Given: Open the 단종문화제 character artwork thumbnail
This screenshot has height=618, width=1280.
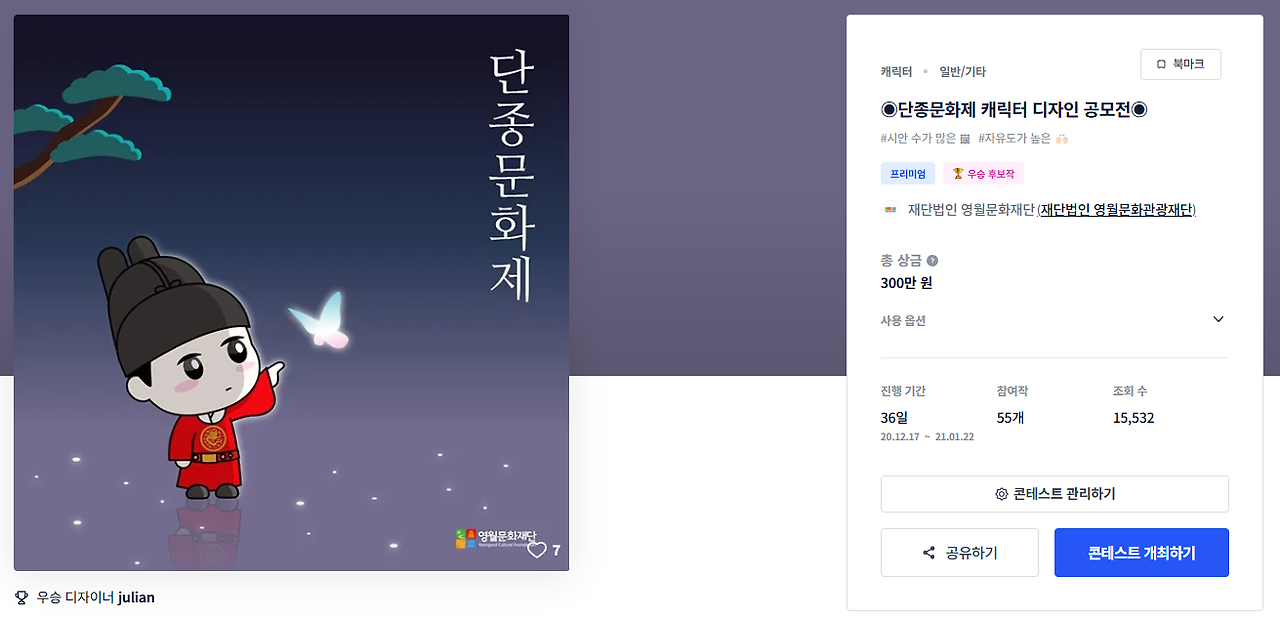Looking at the screenshot, I should point(291,293).
